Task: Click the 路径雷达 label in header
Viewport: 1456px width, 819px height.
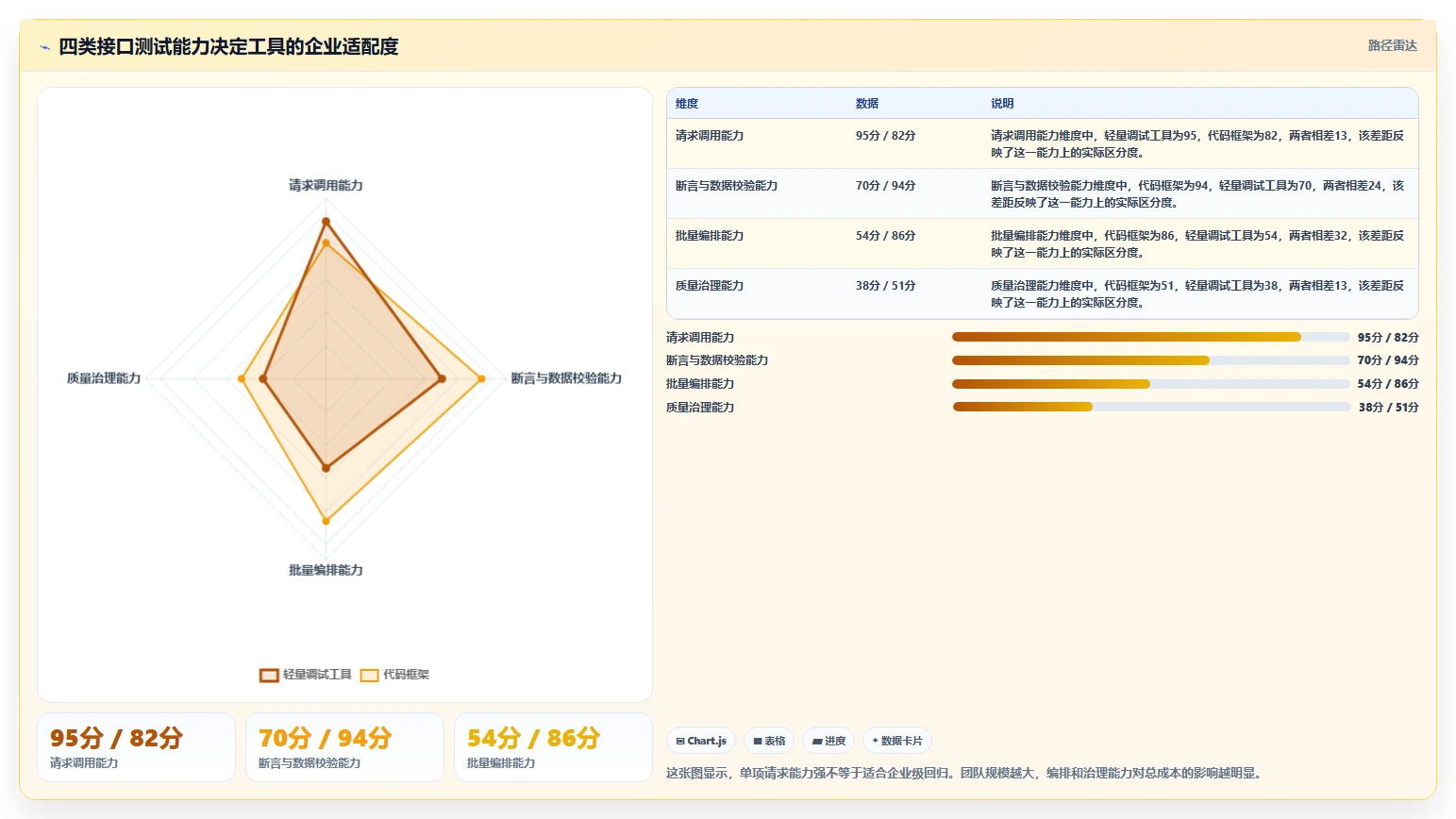Action: [x=1393, y=45]
